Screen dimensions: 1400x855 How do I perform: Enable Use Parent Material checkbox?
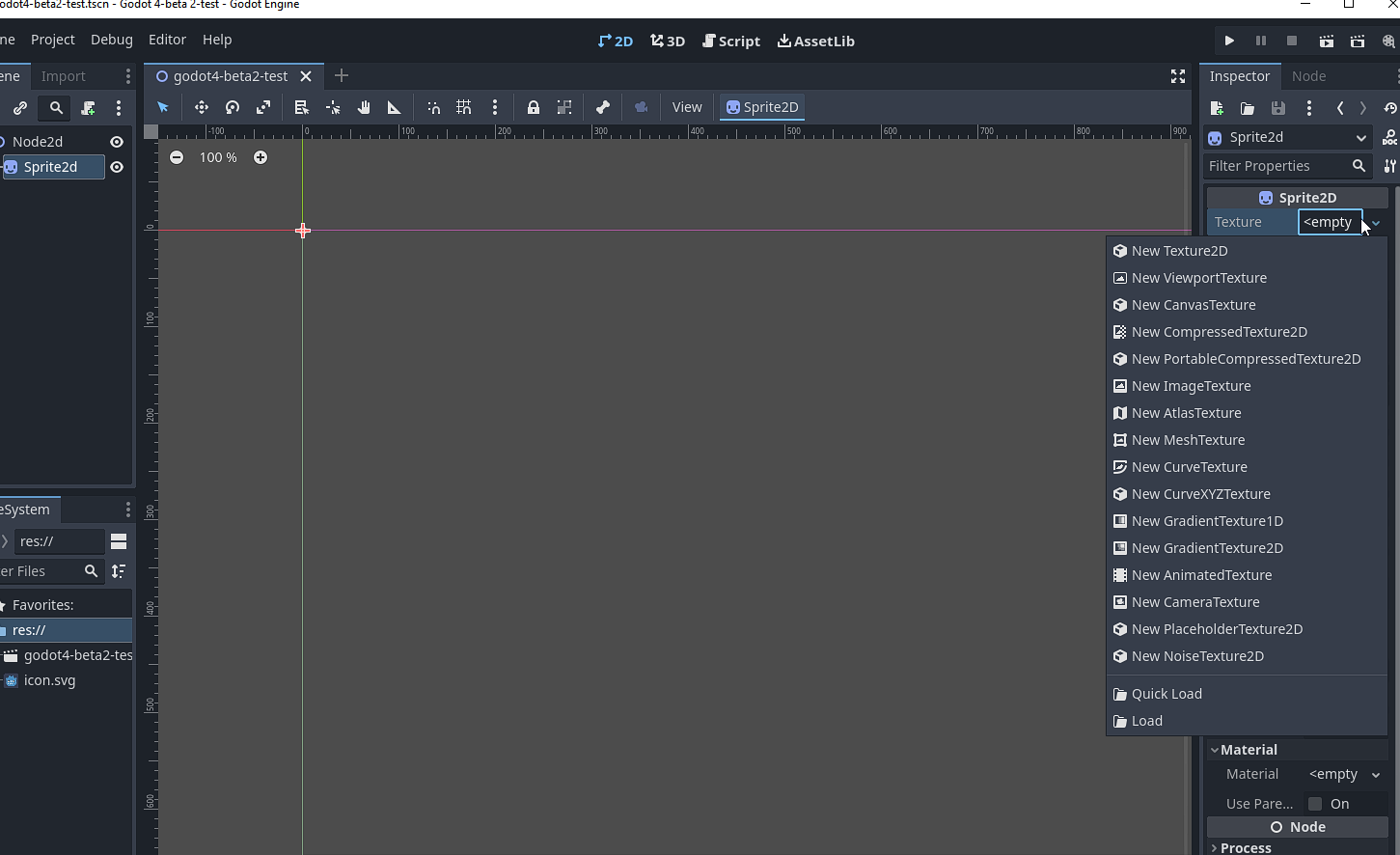[x=1315, y=804]
